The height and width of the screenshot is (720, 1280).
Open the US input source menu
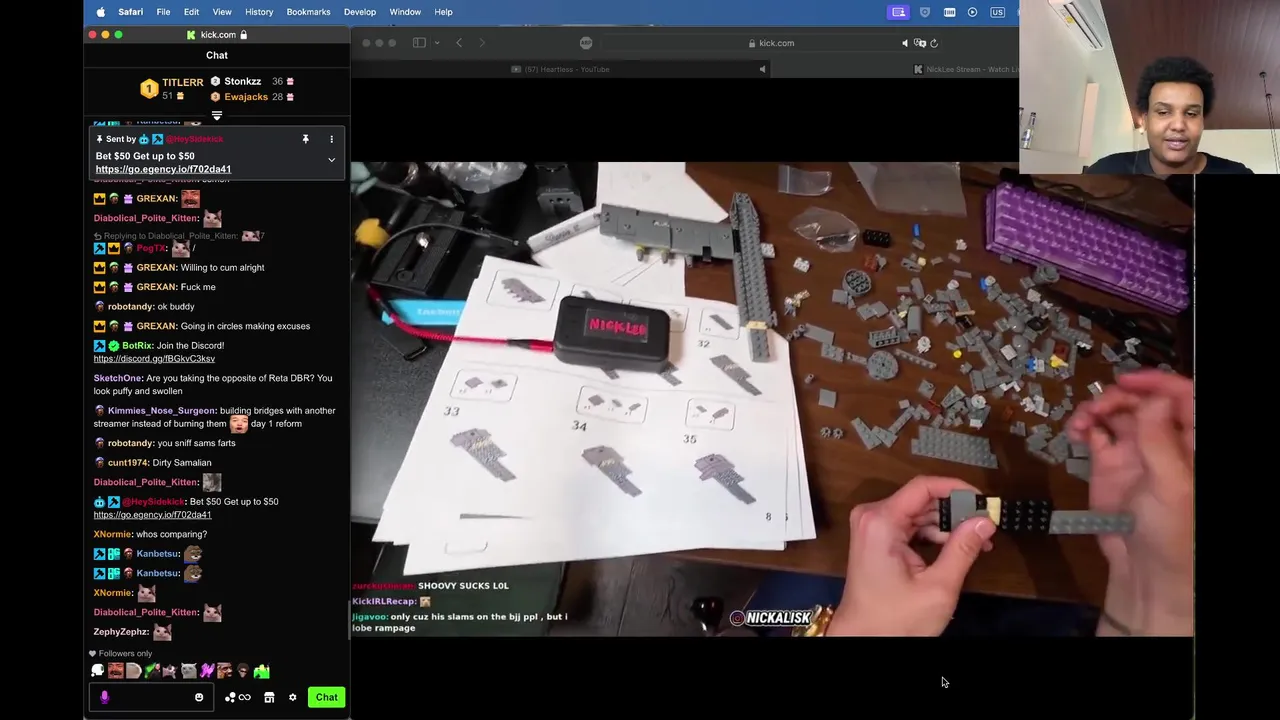[x=997, y=12]
